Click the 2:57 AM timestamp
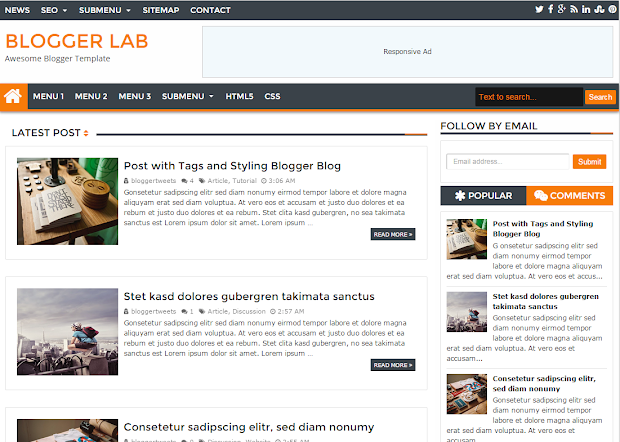Image resolution: width=620 pixels, height=442 pixels. [291, 312]
